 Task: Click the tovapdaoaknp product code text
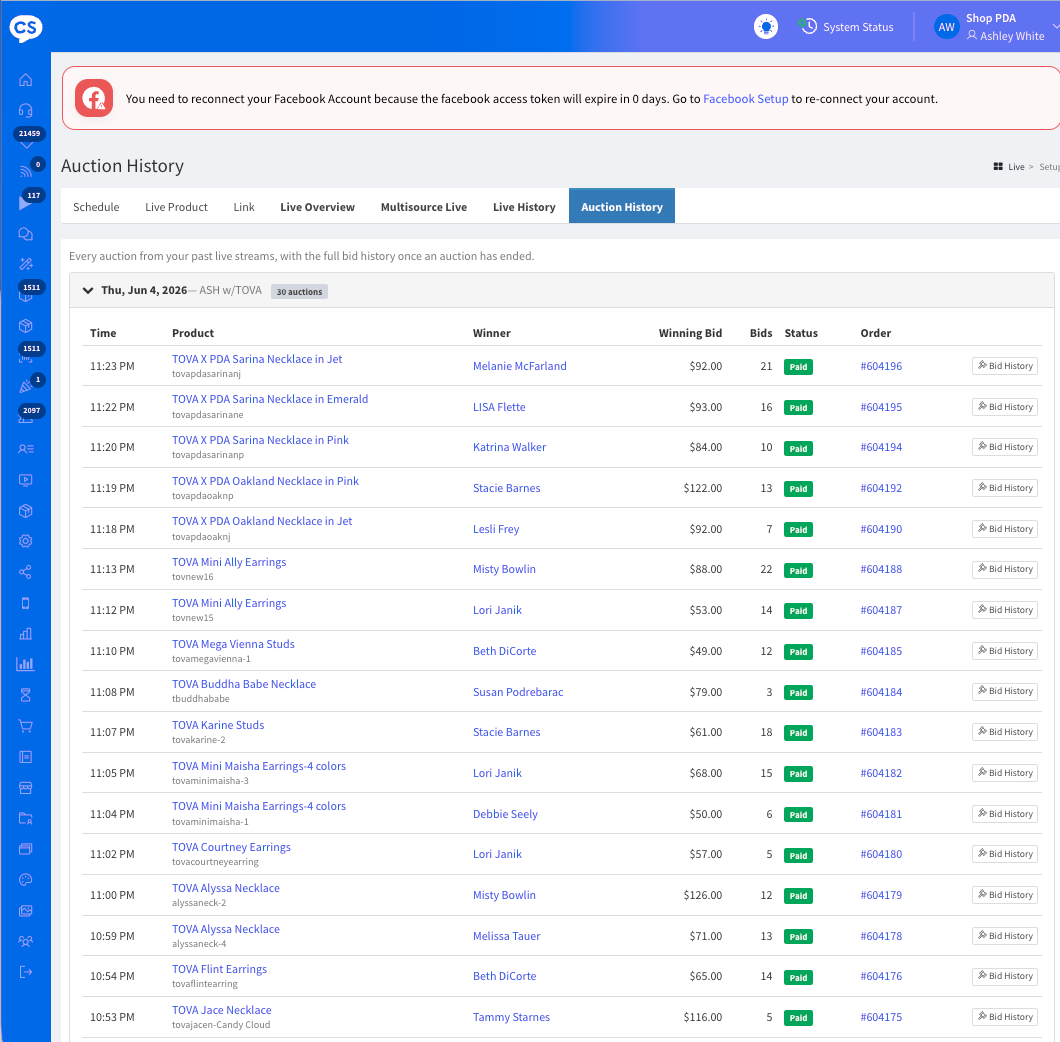pos(203,496)
